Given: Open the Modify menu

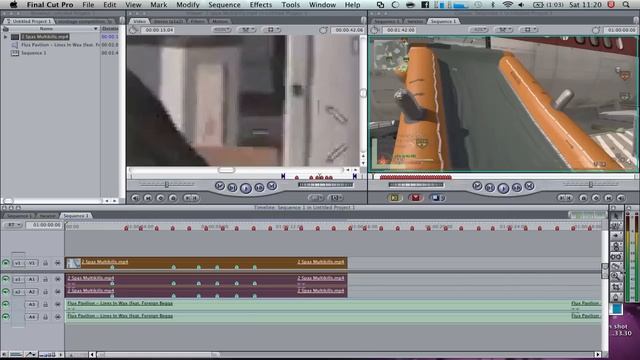Looking at the screenshot, I should (x=188, y=5).
